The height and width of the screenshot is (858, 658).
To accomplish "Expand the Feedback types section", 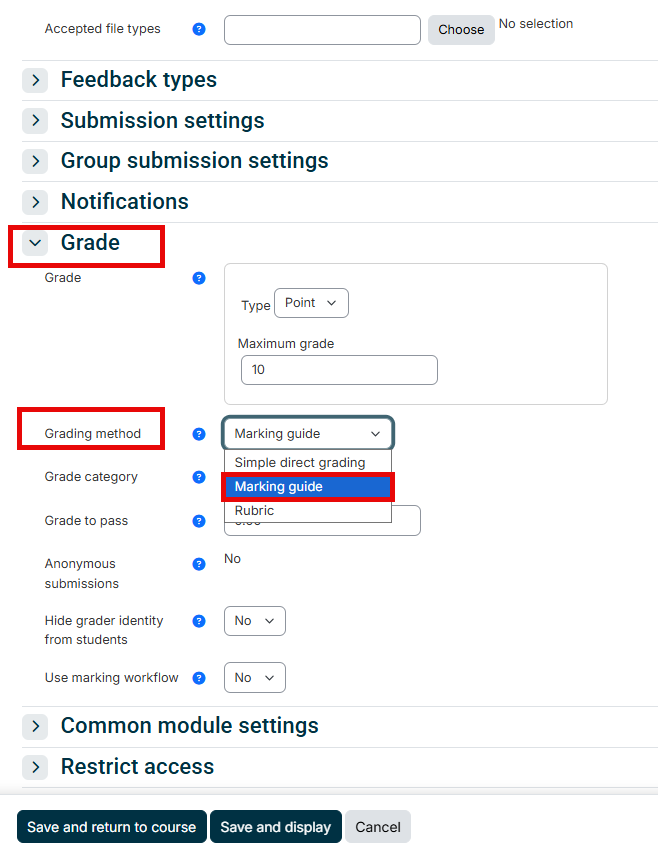I will click(36, 80).
